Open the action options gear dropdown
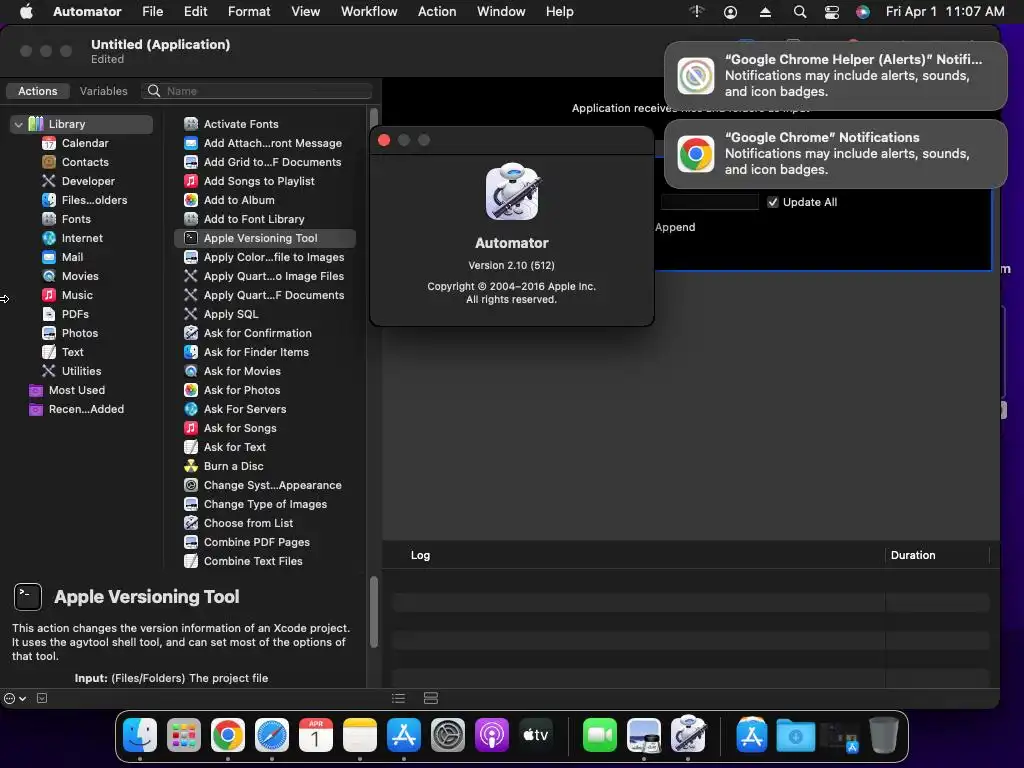Viewport: 1024px width, 768px height. (x=15, y=698)
